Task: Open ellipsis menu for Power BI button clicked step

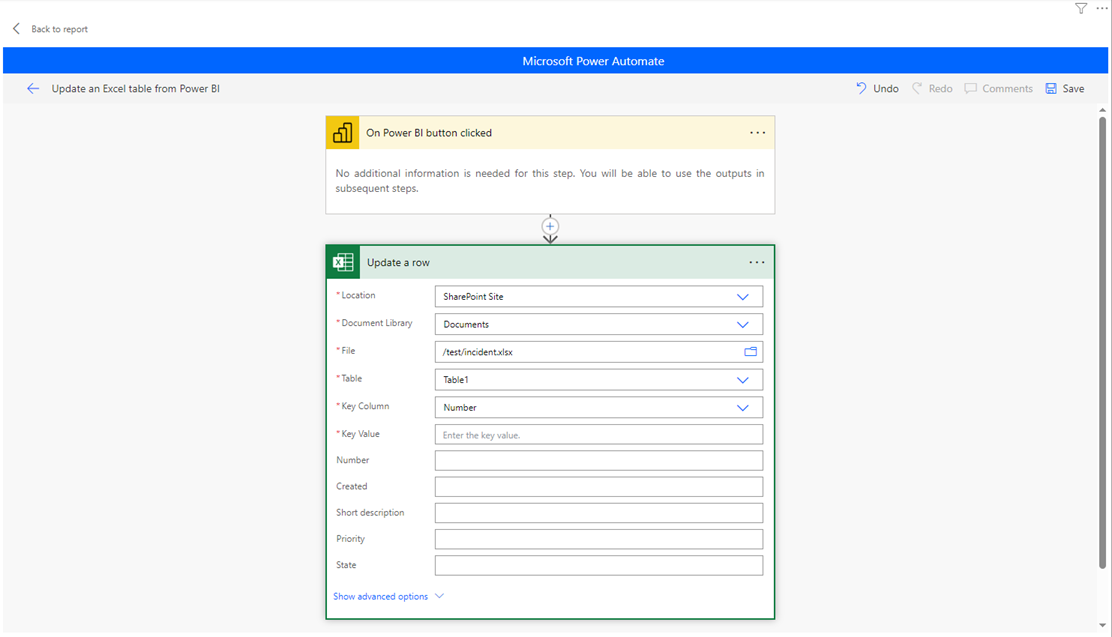Action: click(x=757, y=133)
